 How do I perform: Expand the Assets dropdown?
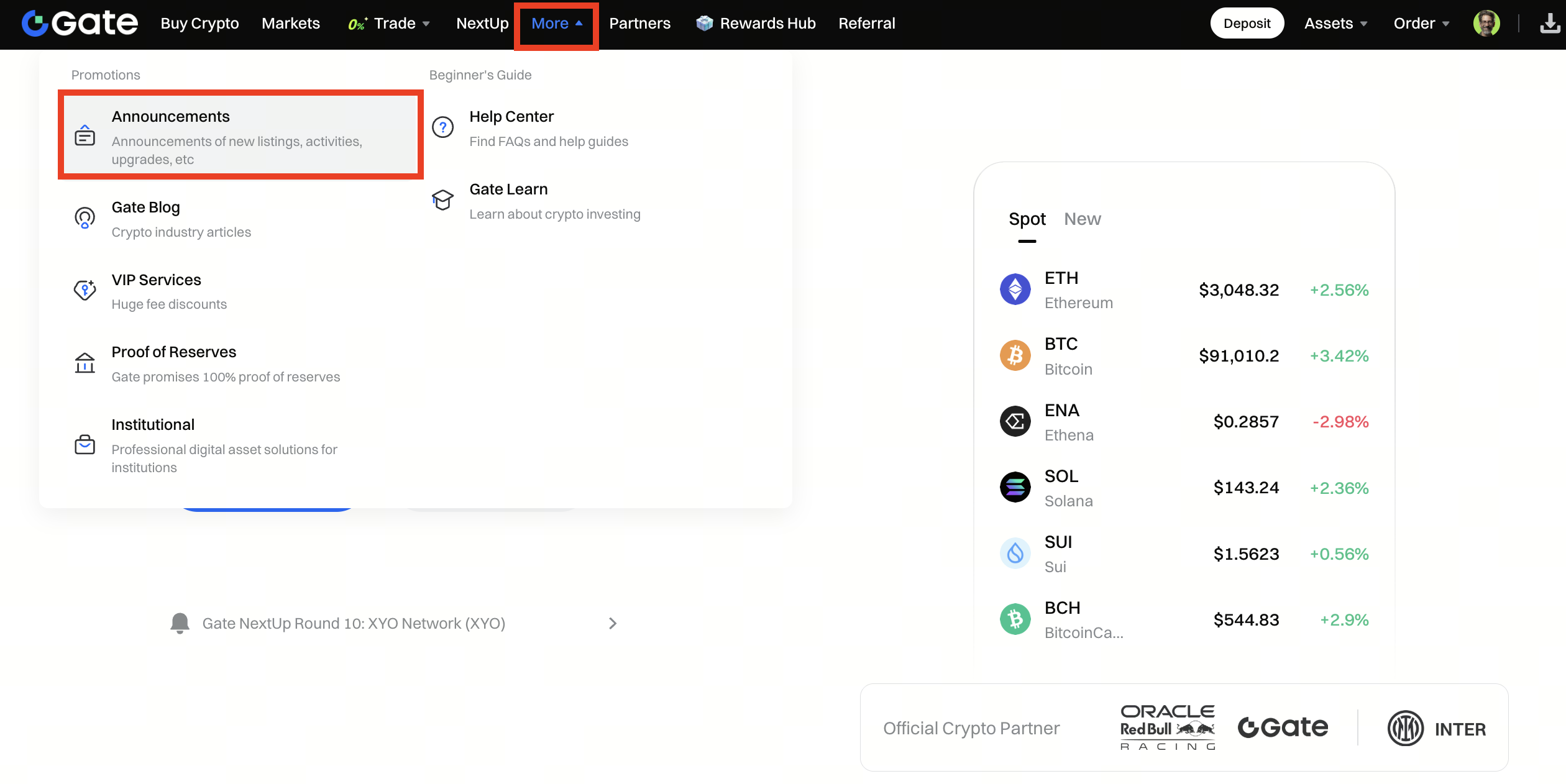1335,24
